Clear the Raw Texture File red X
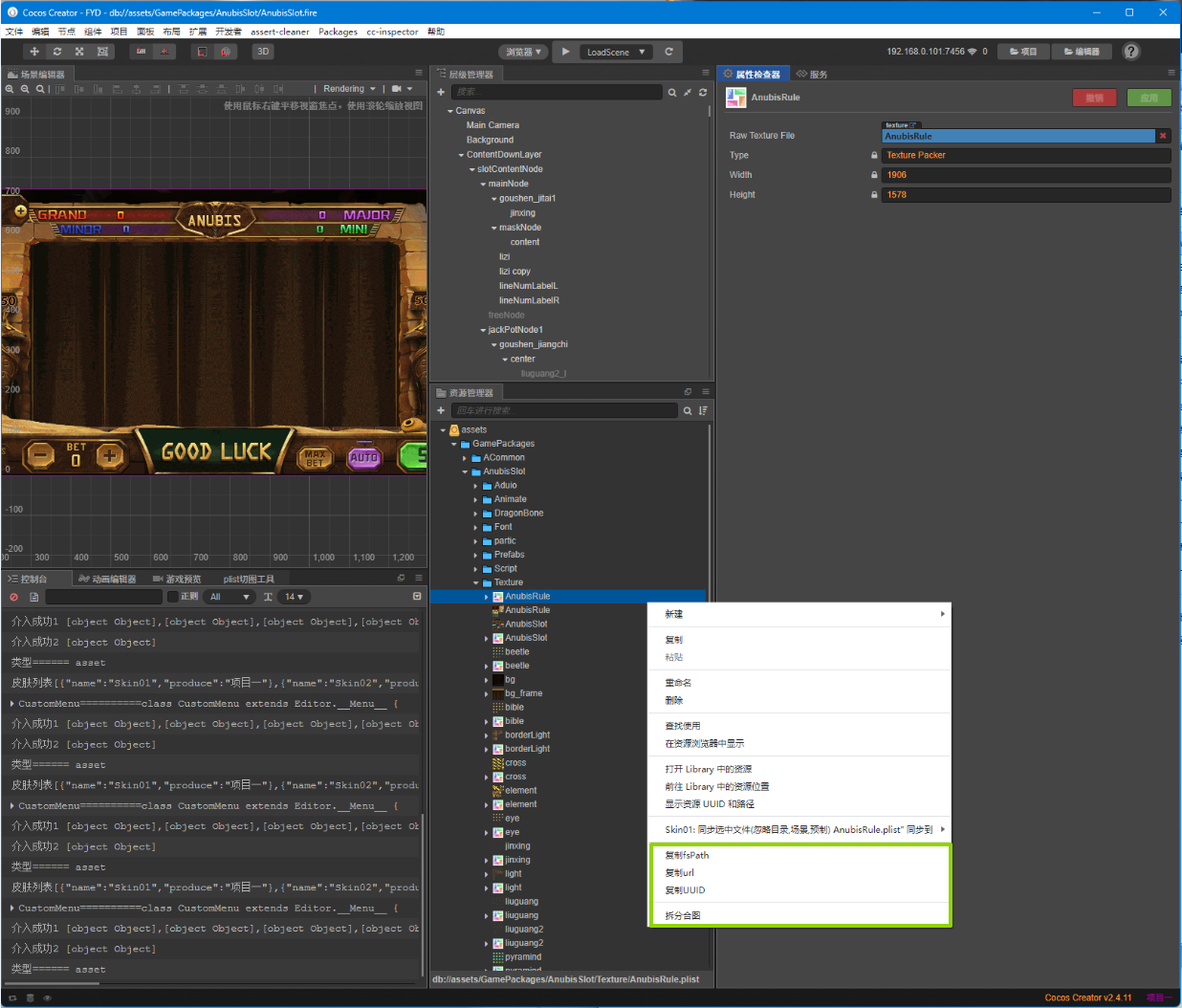The image size is (1182, 1008). pos(1163,136)
